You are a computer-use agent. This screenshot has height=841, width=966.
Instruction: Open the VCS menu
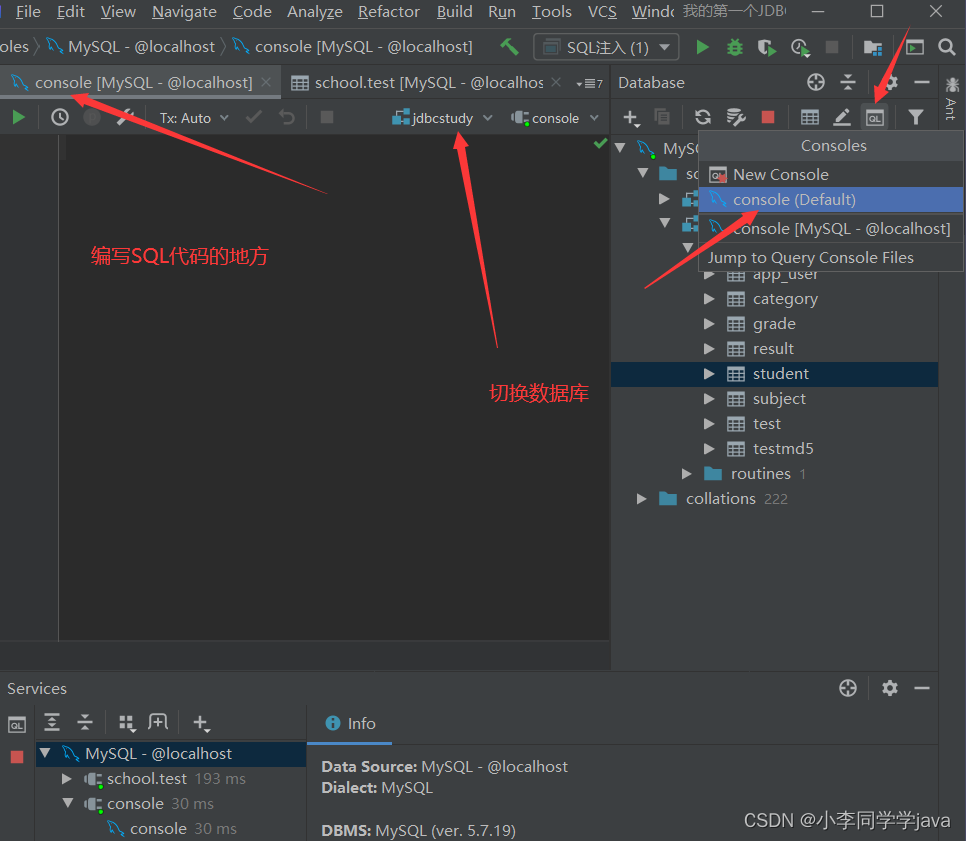[x=602, y=12]
